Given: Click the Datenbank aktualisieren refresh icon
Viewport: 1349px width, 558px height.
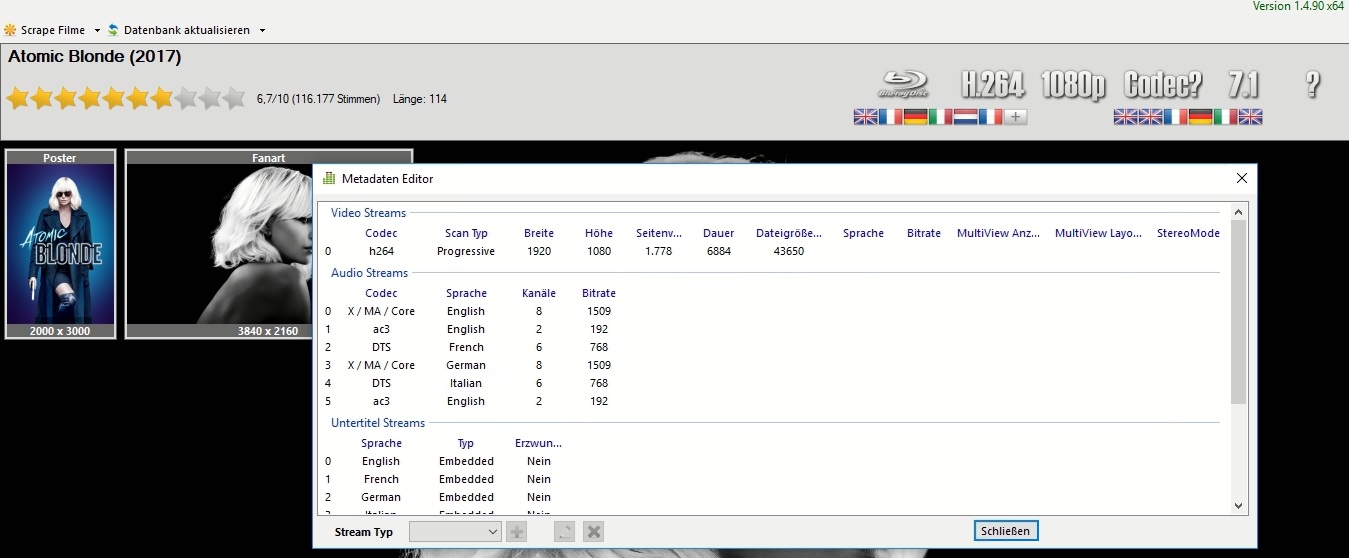Looking at the screenshot, I should 113,30.
